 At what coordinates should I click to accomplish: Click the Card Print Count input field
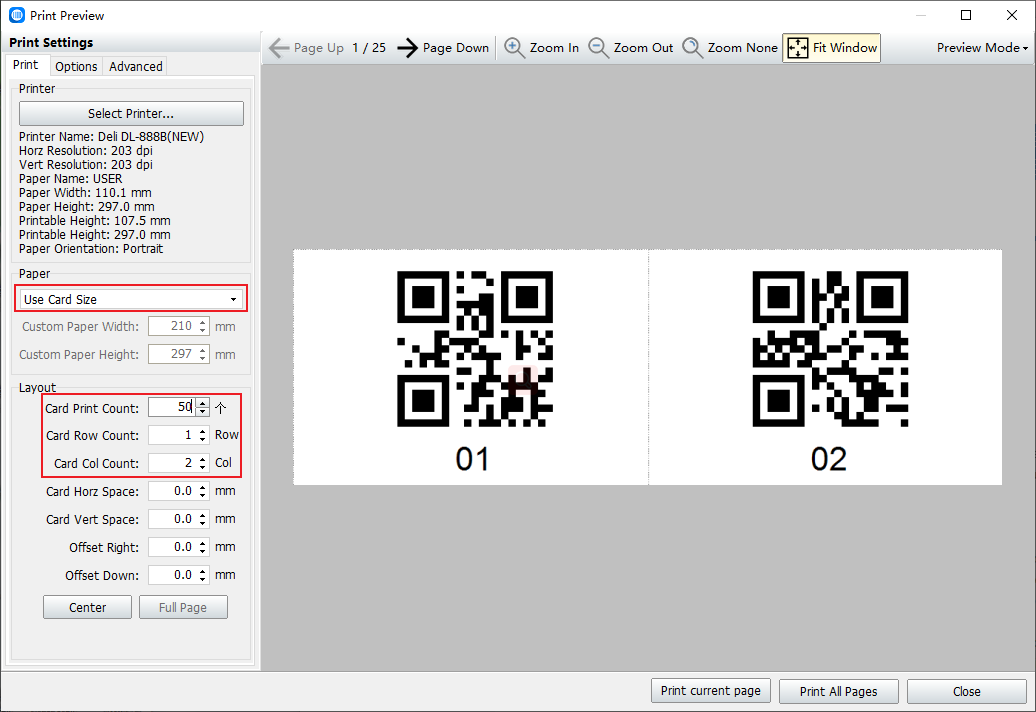172,408
